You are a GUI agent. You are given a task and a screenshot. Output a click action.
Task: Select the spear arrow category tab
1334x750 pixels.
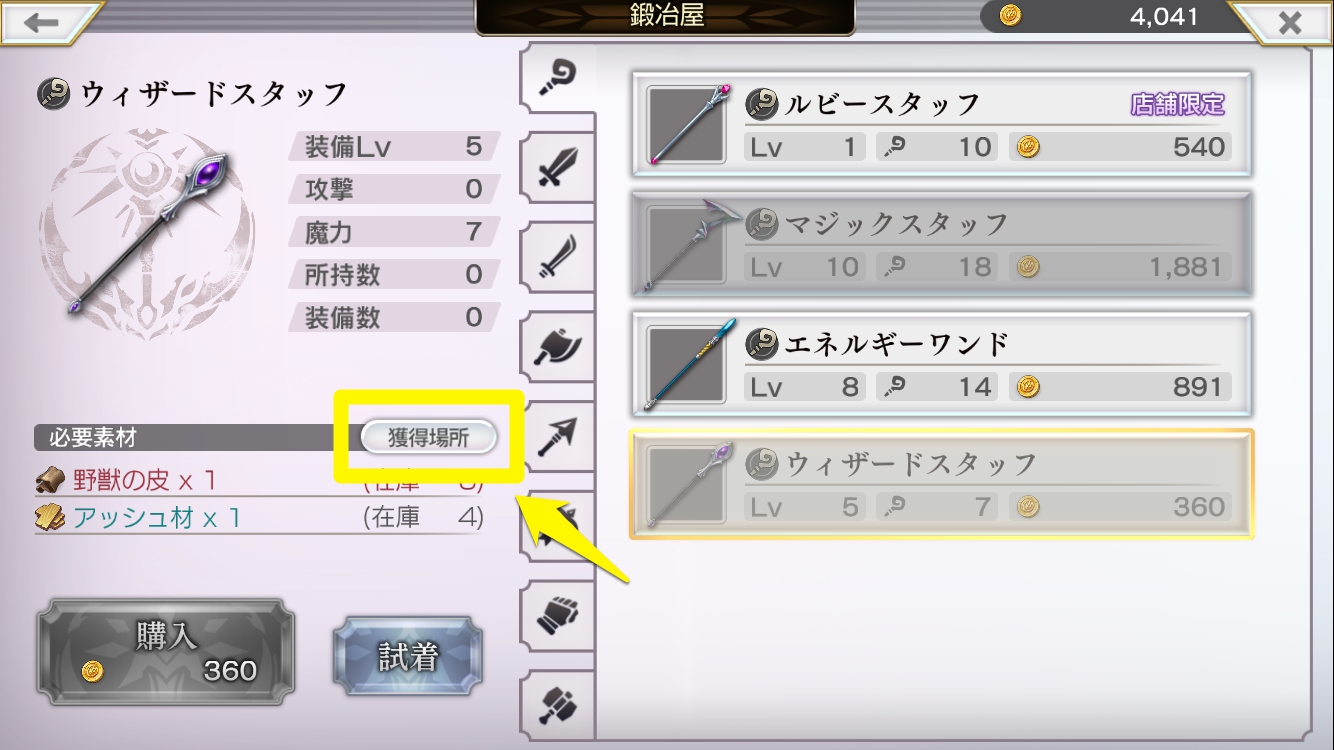tap(556, 436)
